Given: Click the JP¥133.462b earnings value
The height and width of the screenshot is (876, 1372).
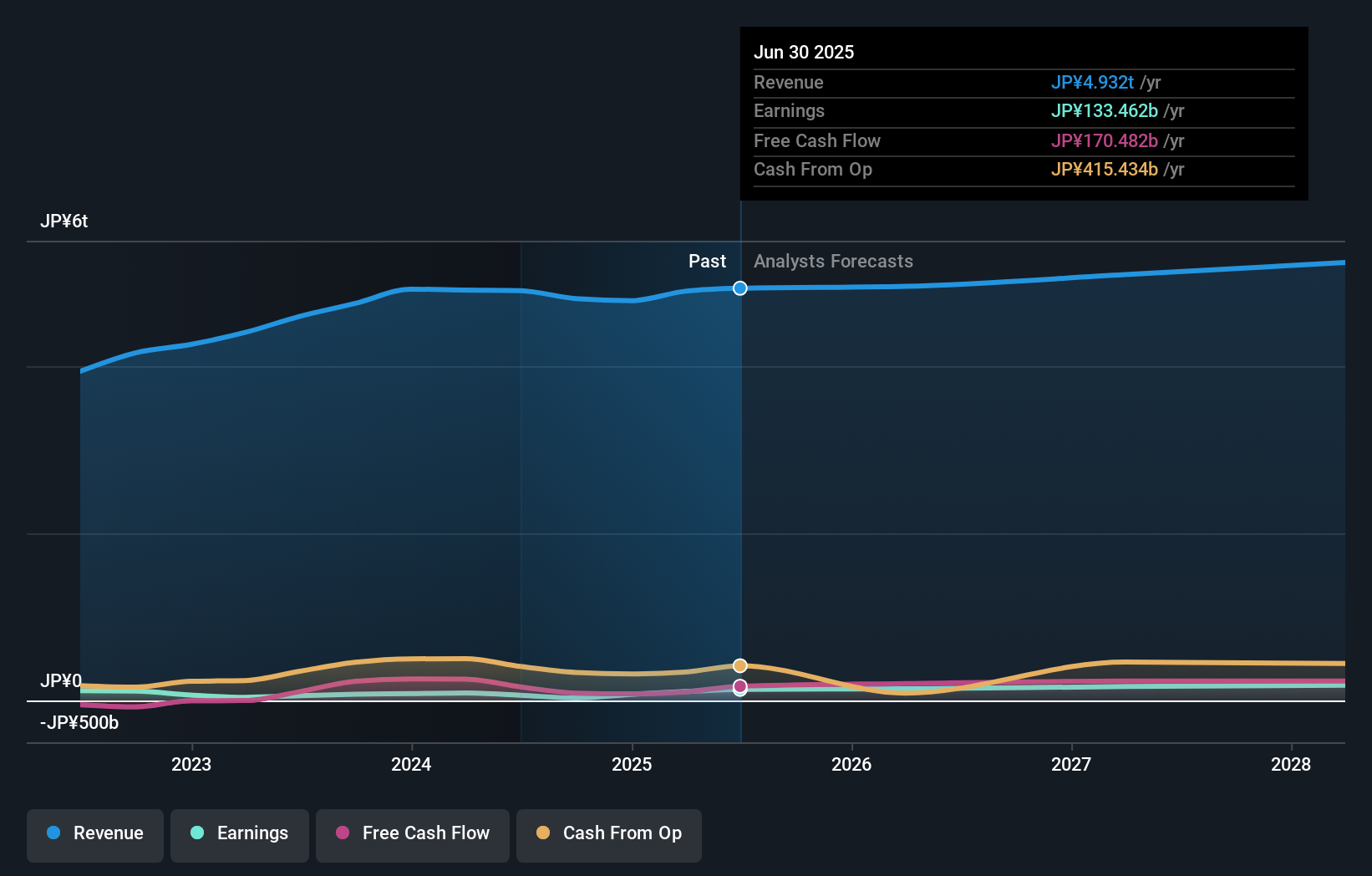Looking at the screenshot, I should 1105,110.
